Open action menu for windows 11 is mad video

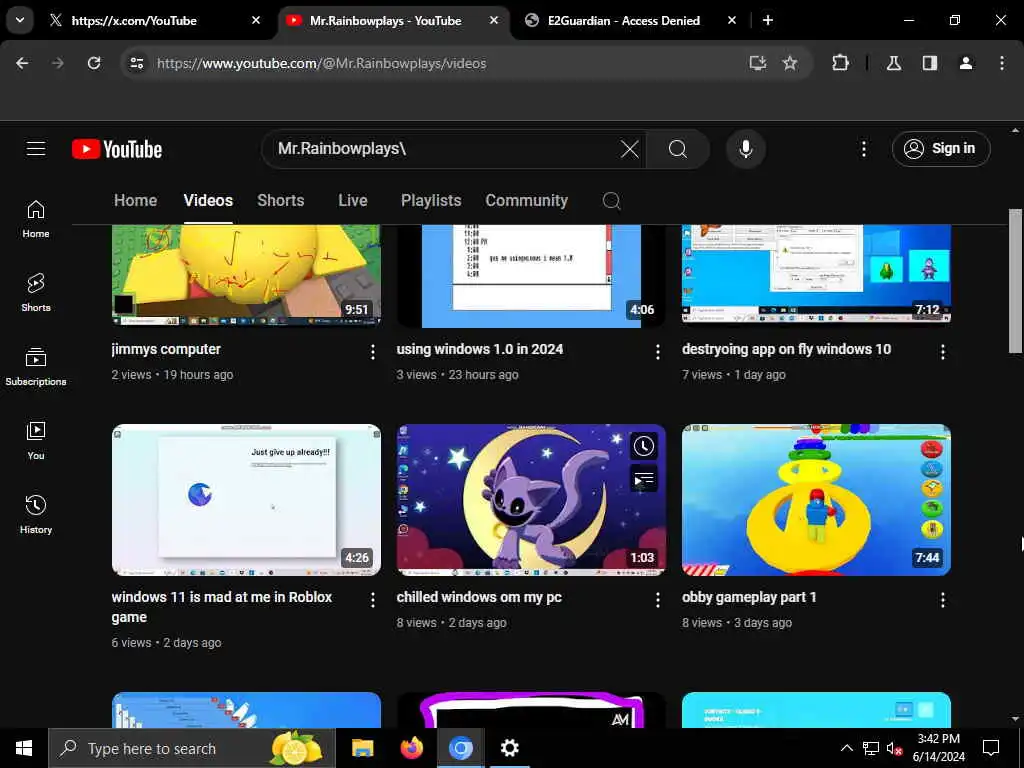(372, 600)
